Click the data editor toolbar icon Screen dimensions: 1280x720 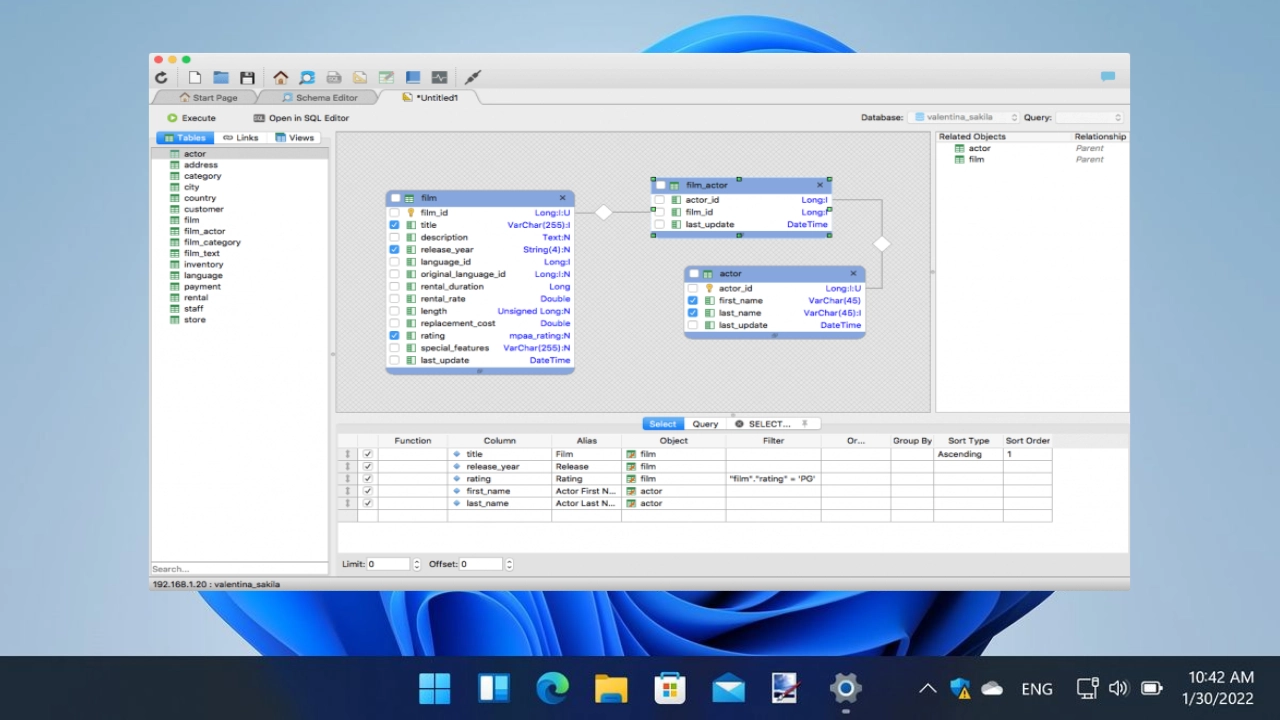coord(386,78)
